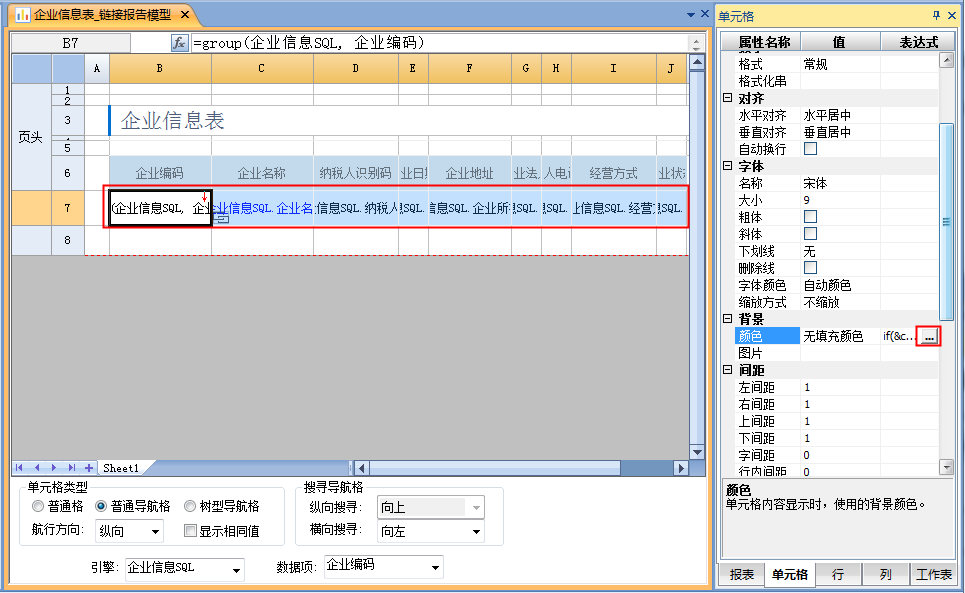Open background color expression editor (... button)
This screenshot has width=965, height=593.
929,337
